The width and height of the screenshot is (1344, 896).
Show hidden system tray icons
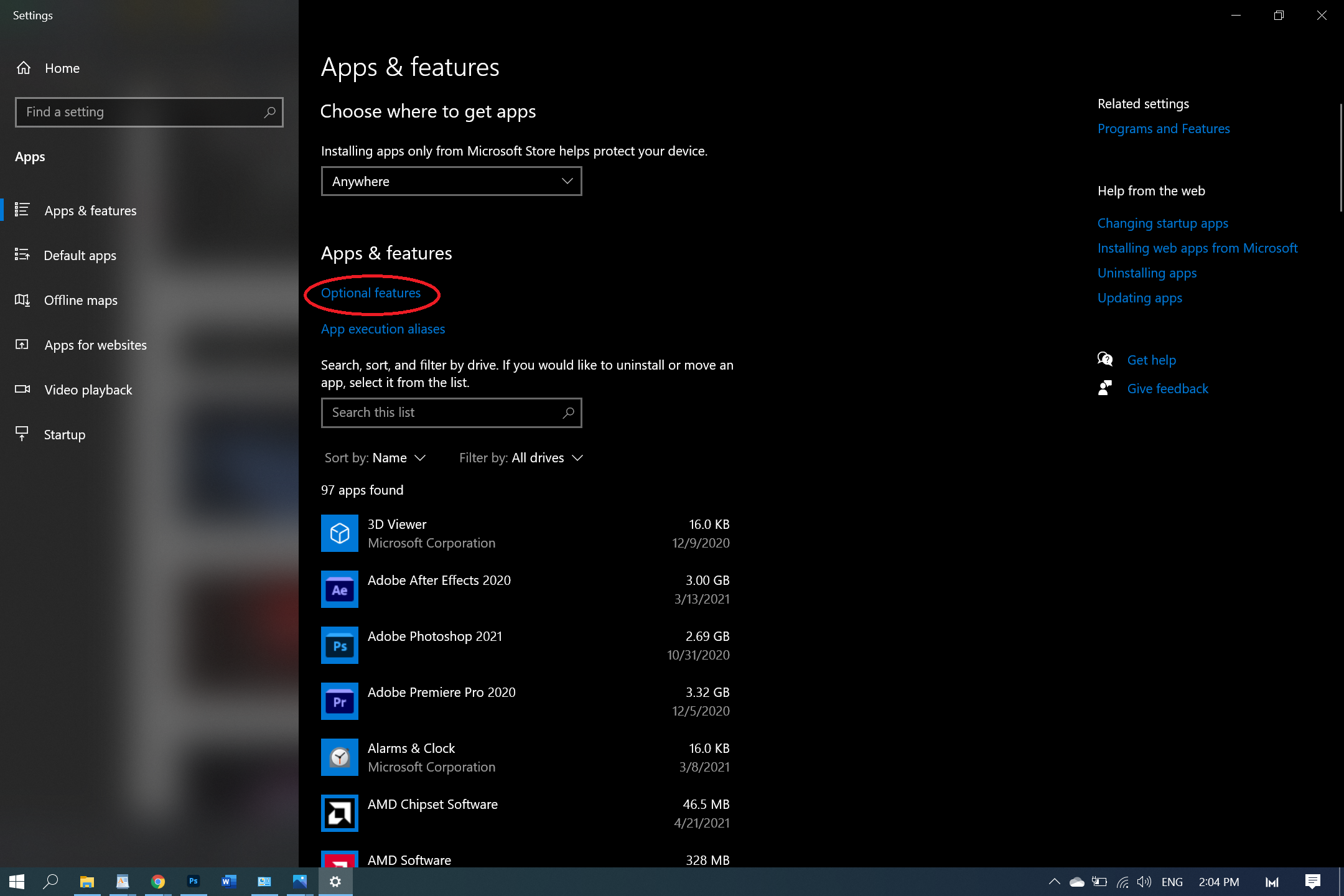1055,882
